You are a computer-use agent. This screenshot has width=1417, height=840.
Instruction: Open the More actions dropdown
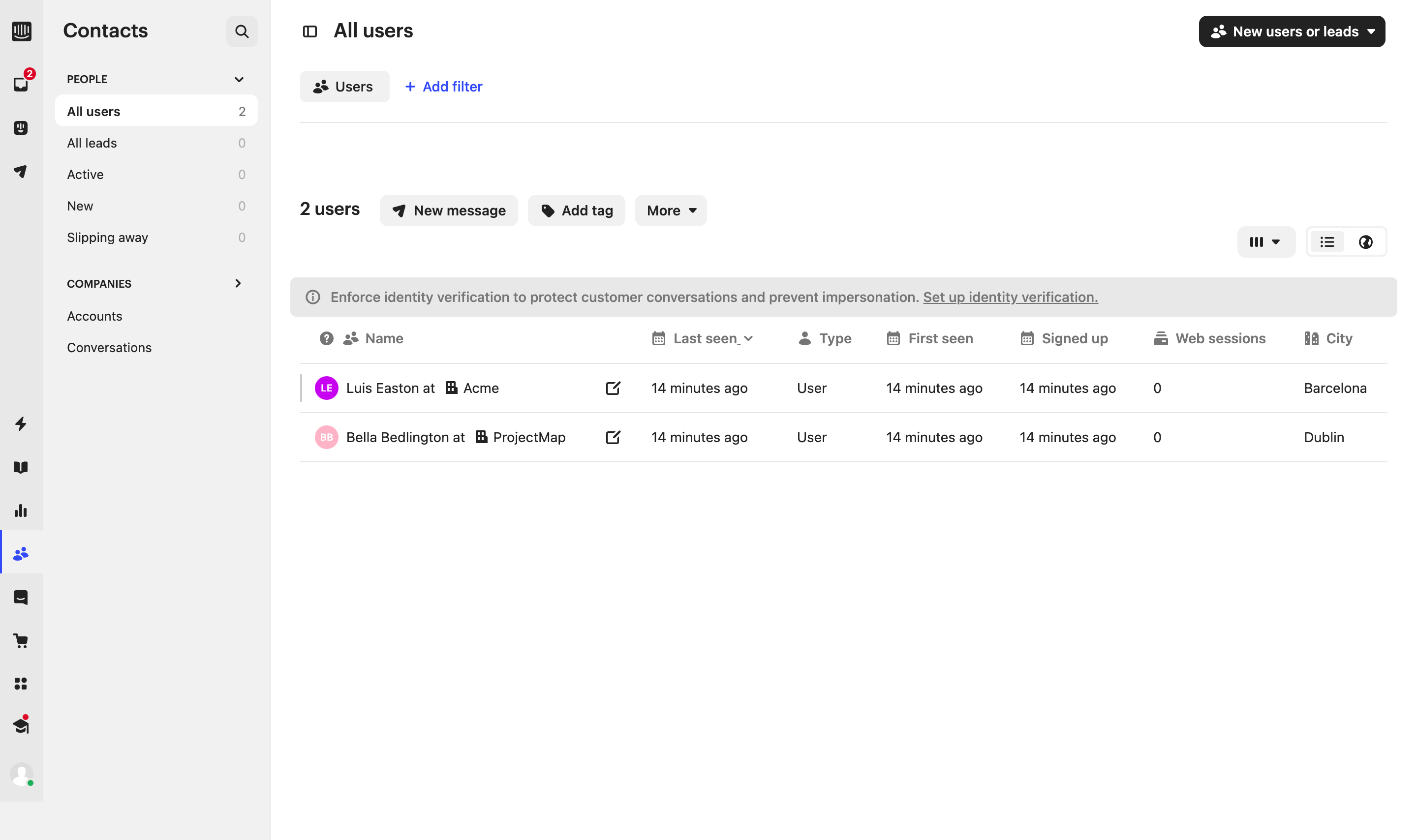671,210
